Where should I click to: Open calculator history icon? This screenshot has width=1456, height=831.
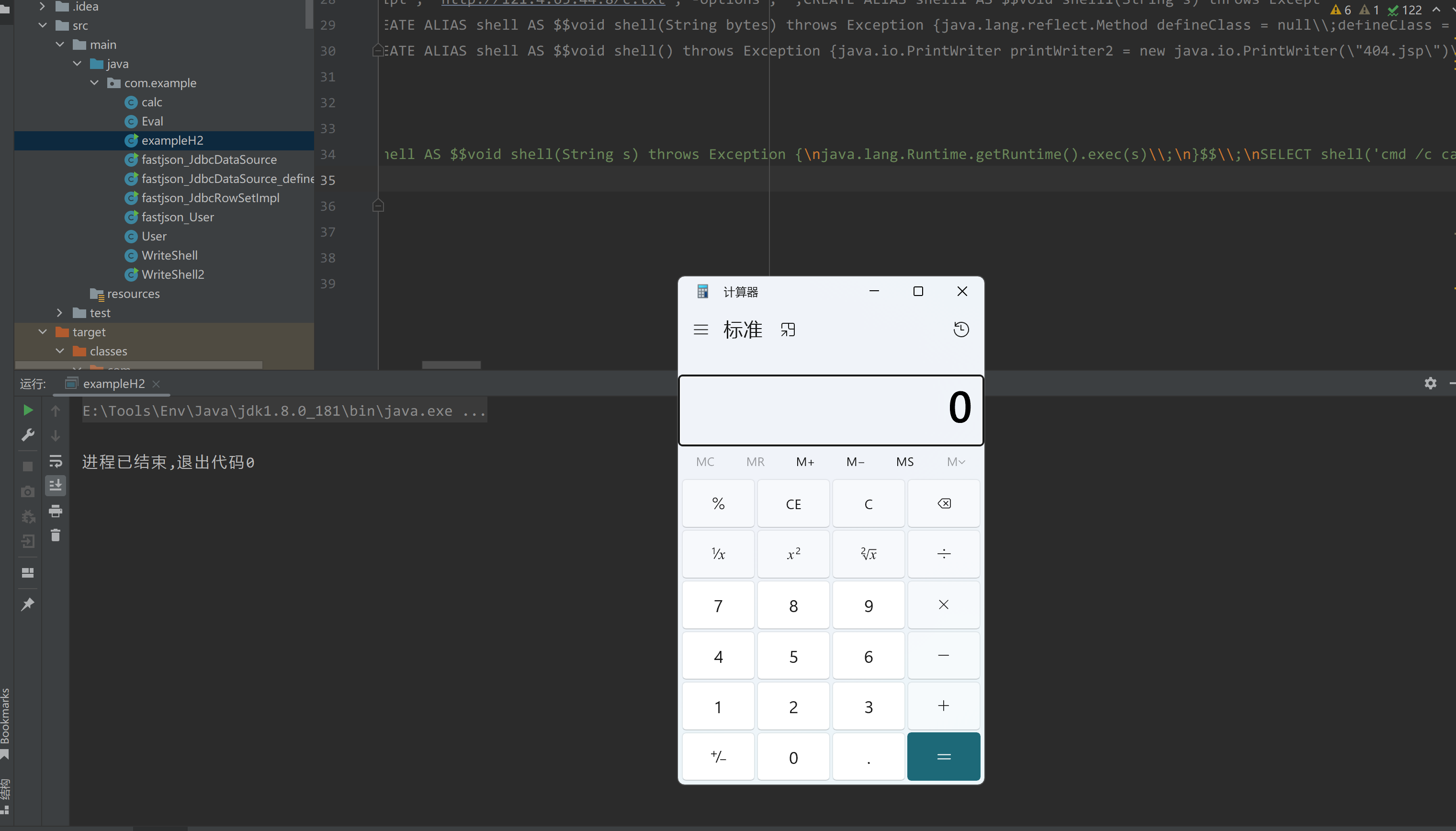point(961,330)
